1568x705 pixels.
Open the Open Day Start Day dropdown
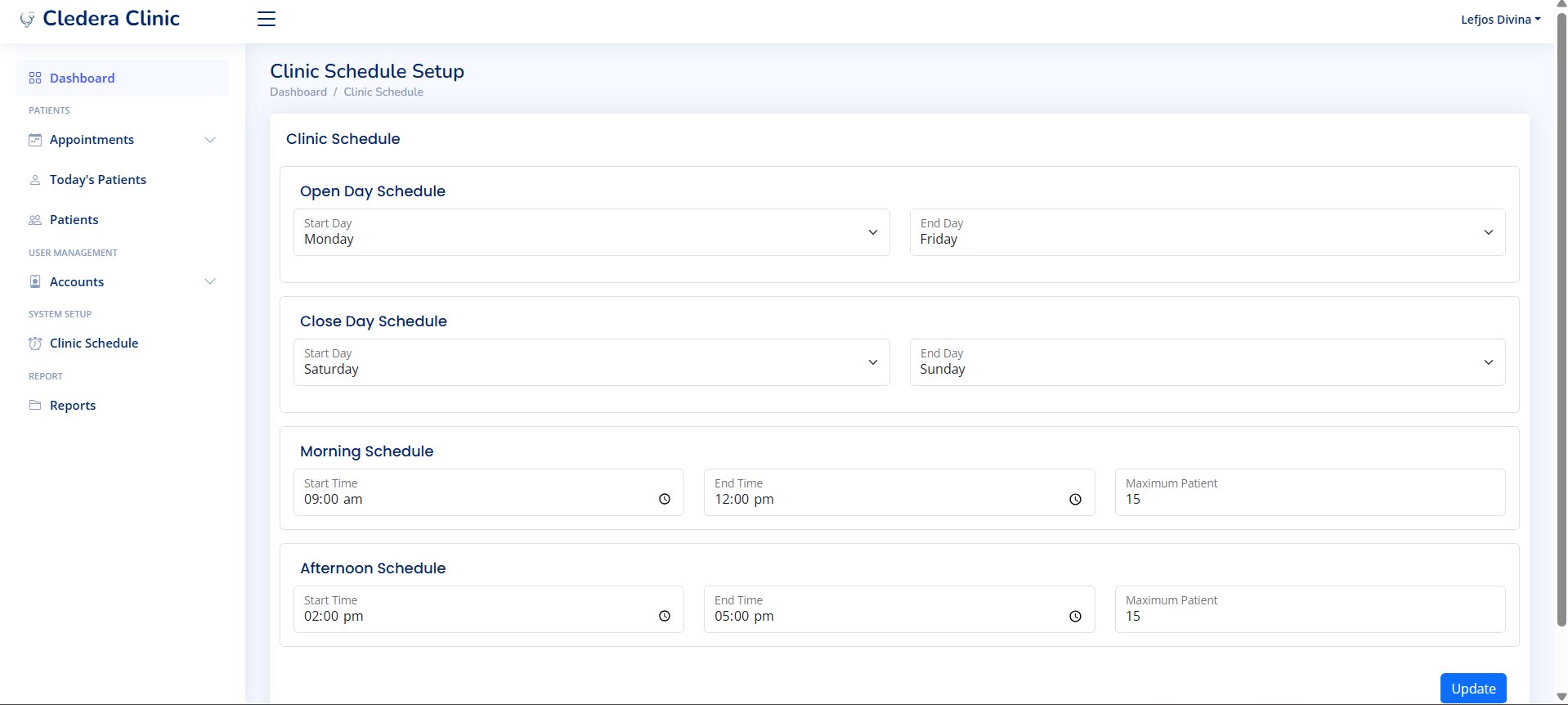pyautogui.click(x=591, y=232)
